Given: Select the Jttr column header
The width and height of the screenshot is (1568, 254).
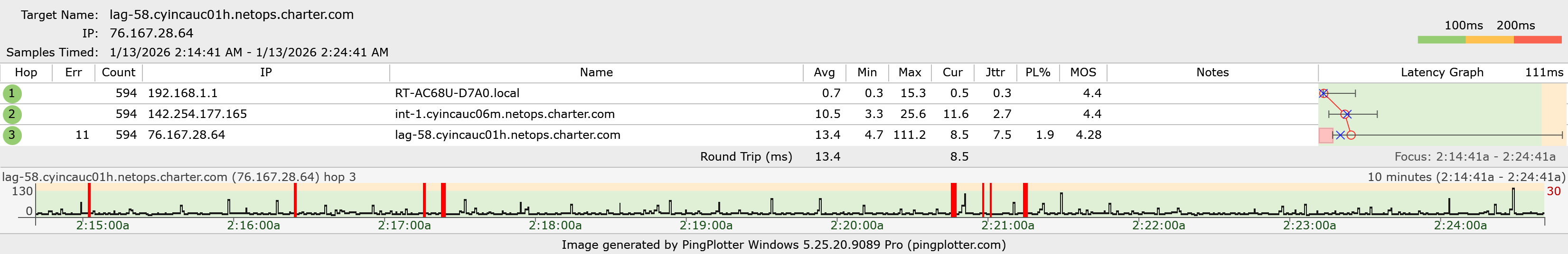Looking at the screenshot, I should (995, 73).
